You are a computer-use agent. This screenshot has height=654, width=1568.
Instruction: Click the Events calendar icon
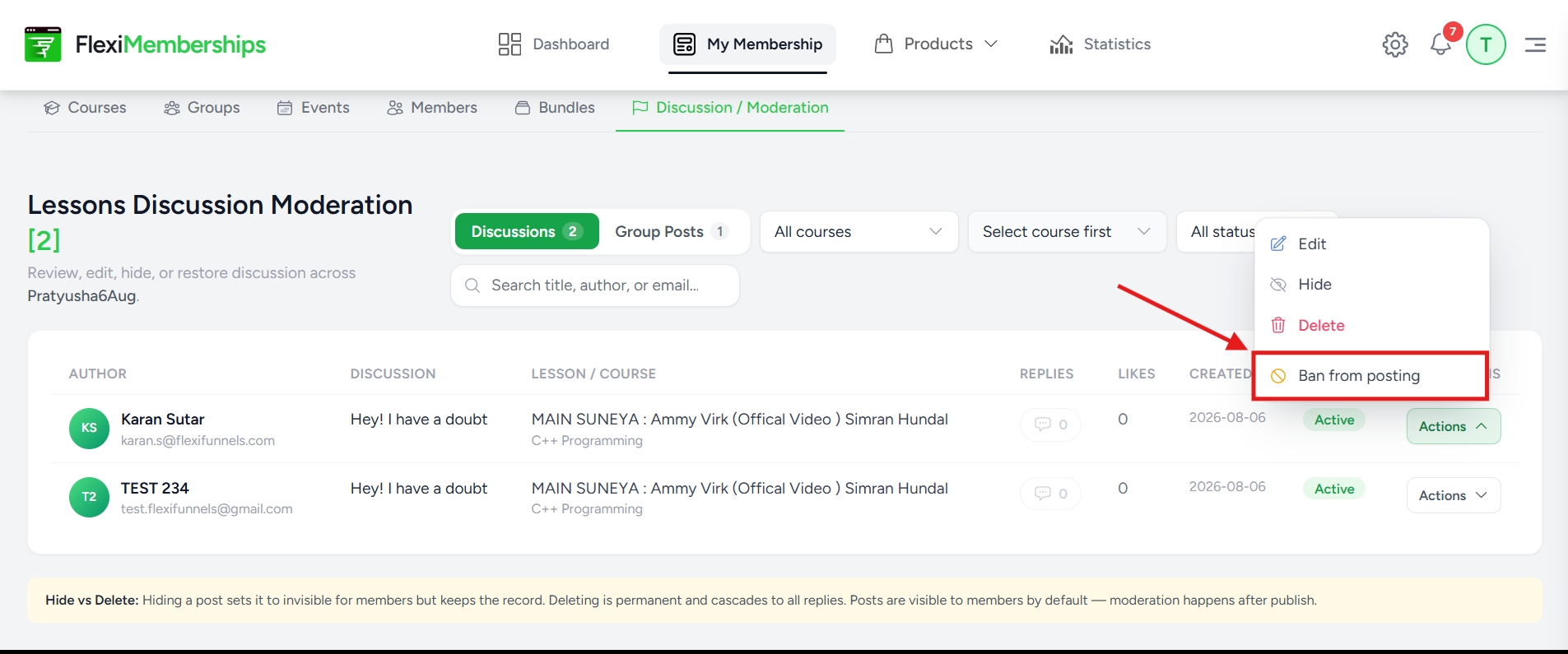pyautogui.click(x=285, y=108)
